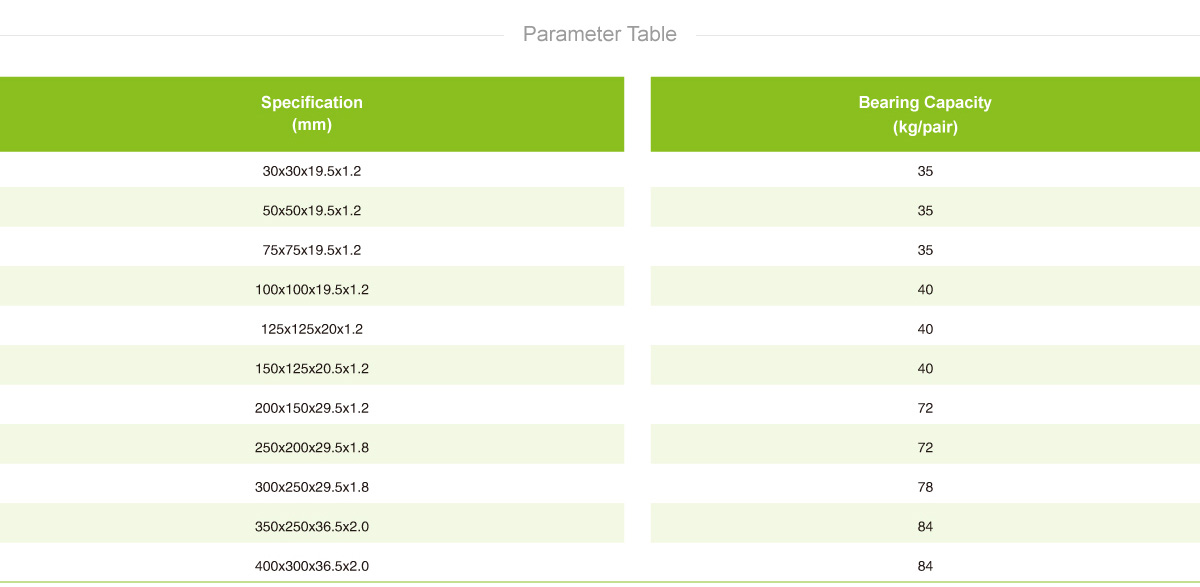Select the Parameter Table heading
Image resolution: width=1200 pixels, height=587 pixels.
(600, 35)
